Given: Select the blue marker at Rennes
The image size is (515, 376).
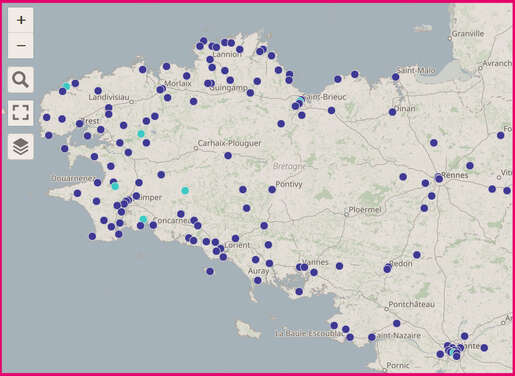Looking at the screenshot, I should tap(439, 179).
